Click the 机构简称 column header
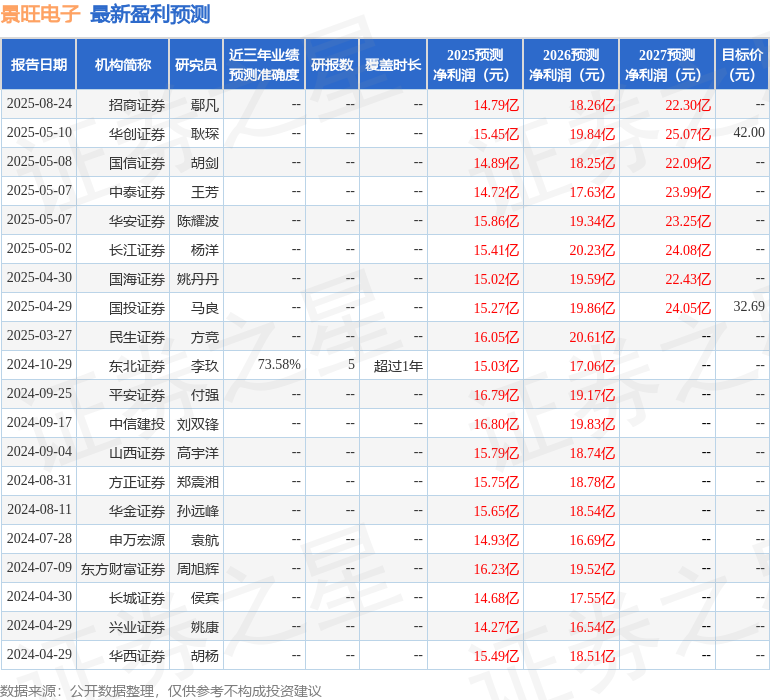 (x=123, y=65)
